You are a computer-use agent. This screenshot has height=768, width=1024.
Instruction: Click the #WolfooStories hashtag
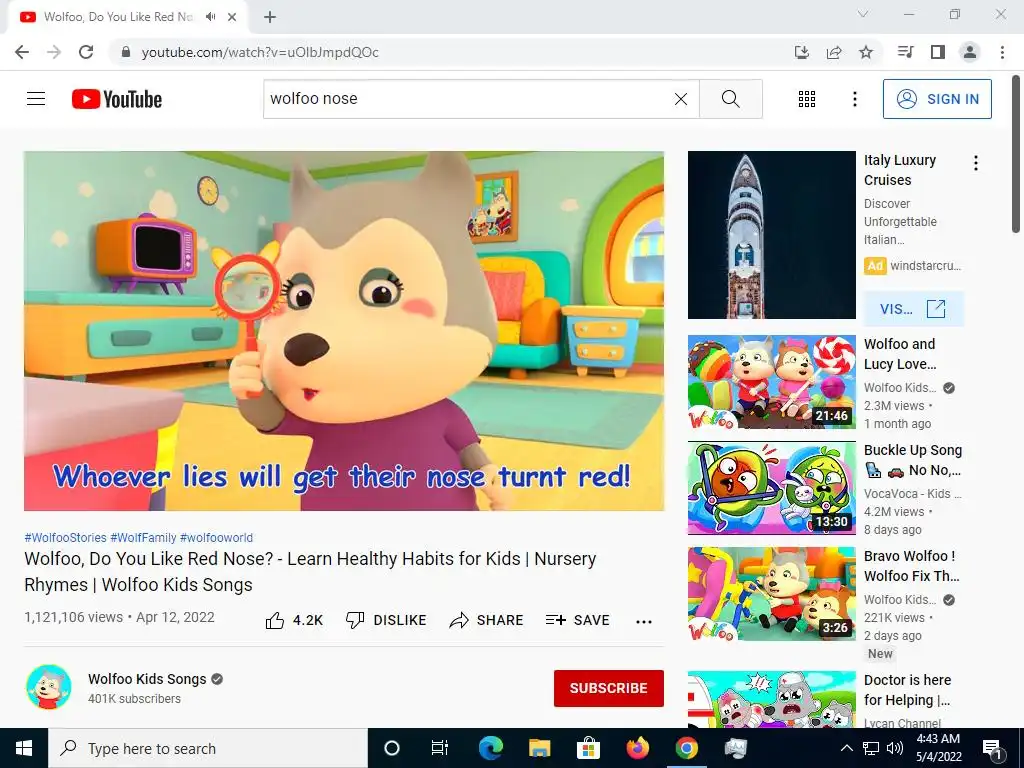[65, 537]
